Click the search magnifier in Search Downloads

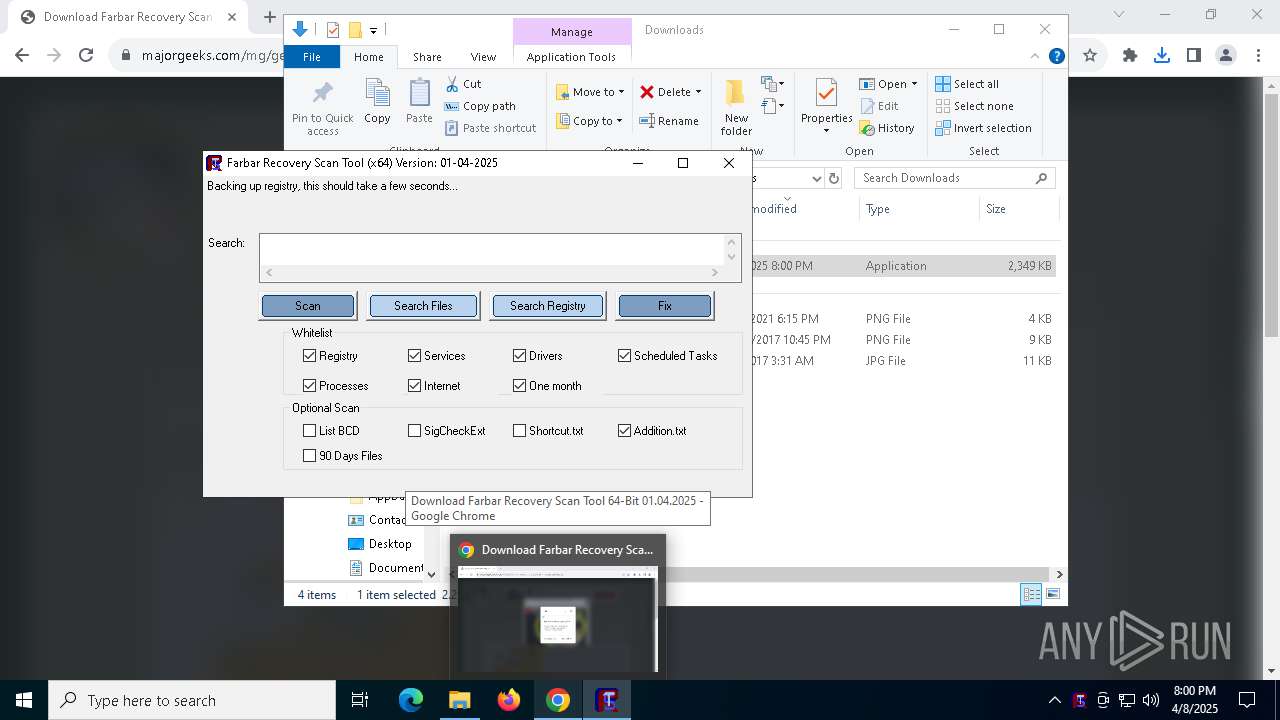pos(1041,178)
